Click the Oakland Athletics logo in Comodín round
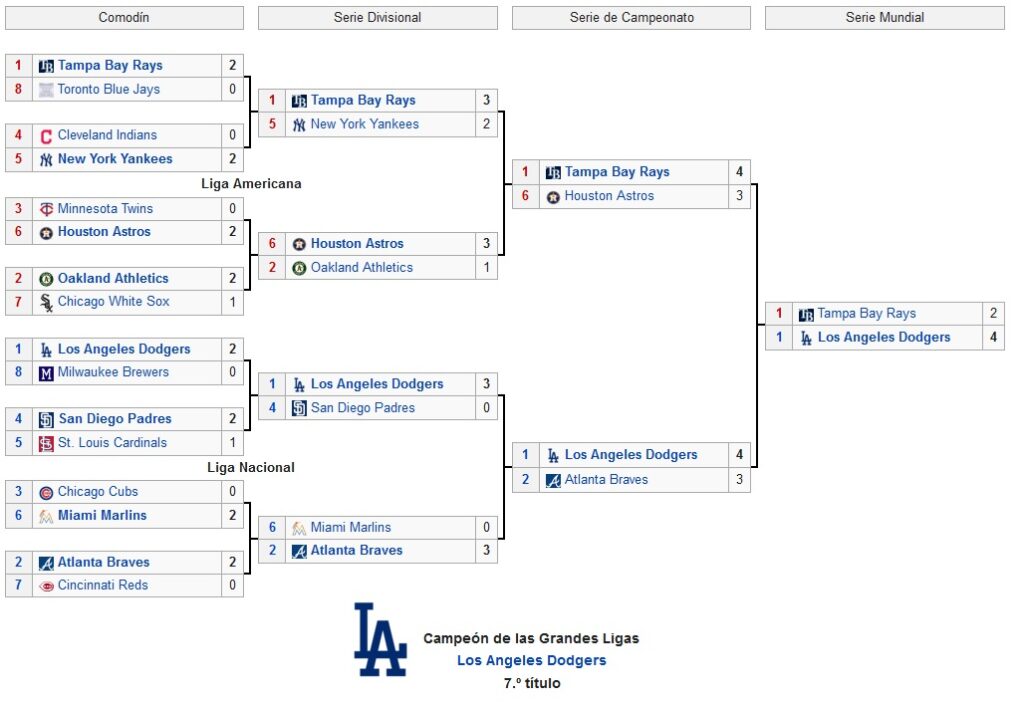Screen dimensions: 1024x707 tap(46, 279)
